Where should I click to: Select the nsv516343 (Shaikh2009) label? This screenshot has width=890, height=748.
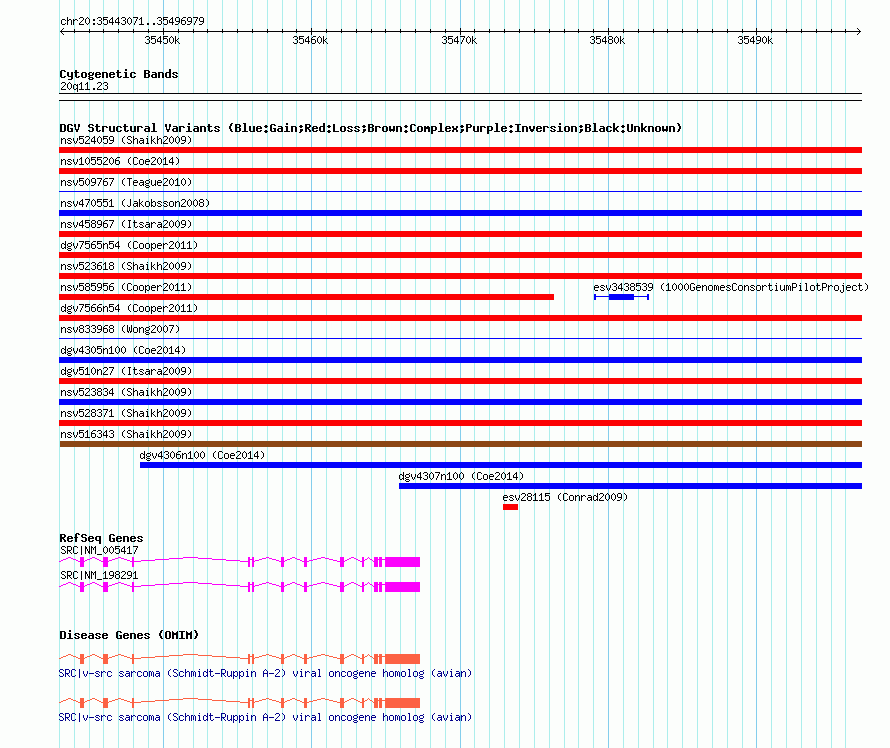pos(126,434)
